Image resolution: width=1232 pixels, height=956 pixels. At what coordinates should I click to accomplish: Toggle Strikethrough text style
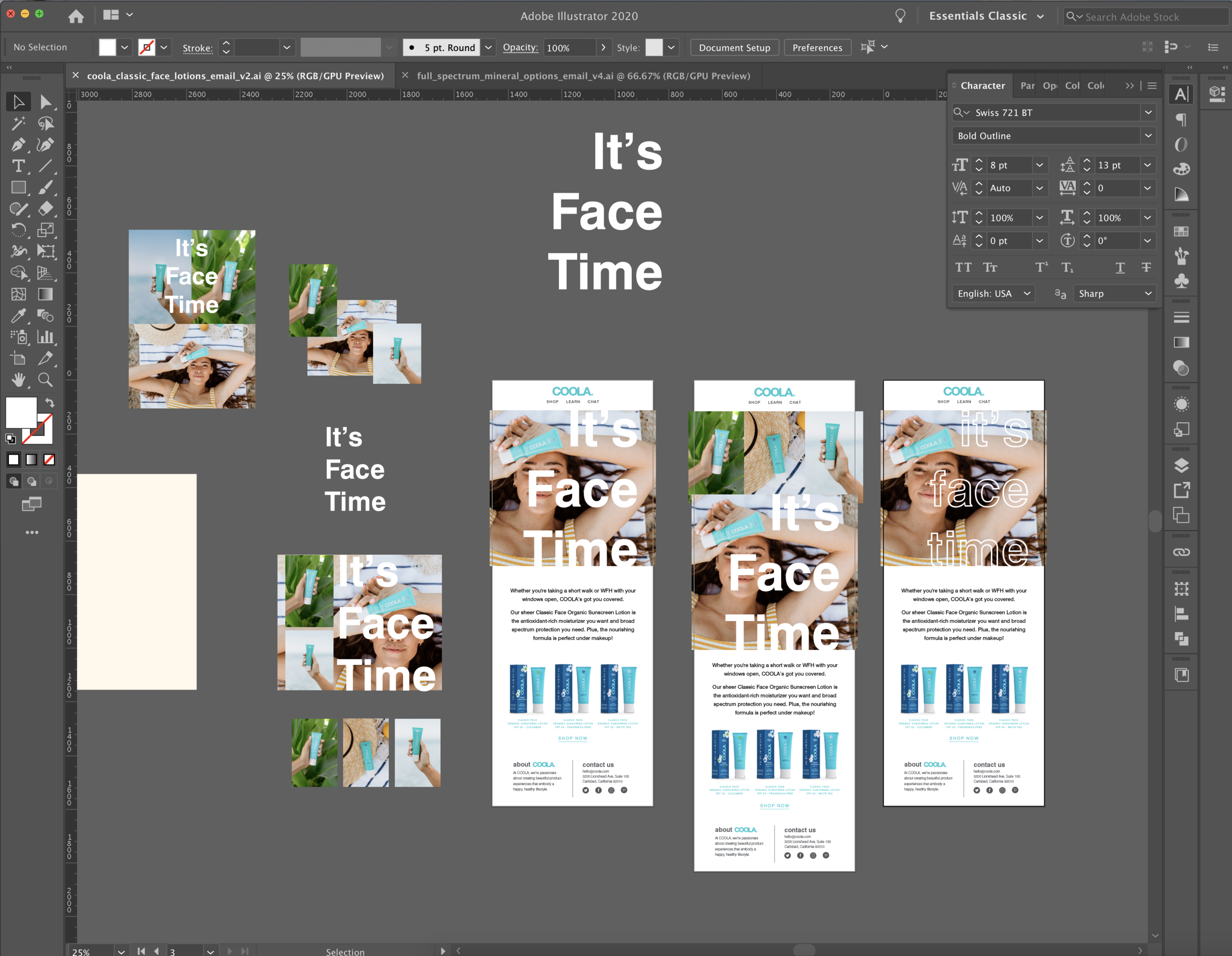[1146, 268]
